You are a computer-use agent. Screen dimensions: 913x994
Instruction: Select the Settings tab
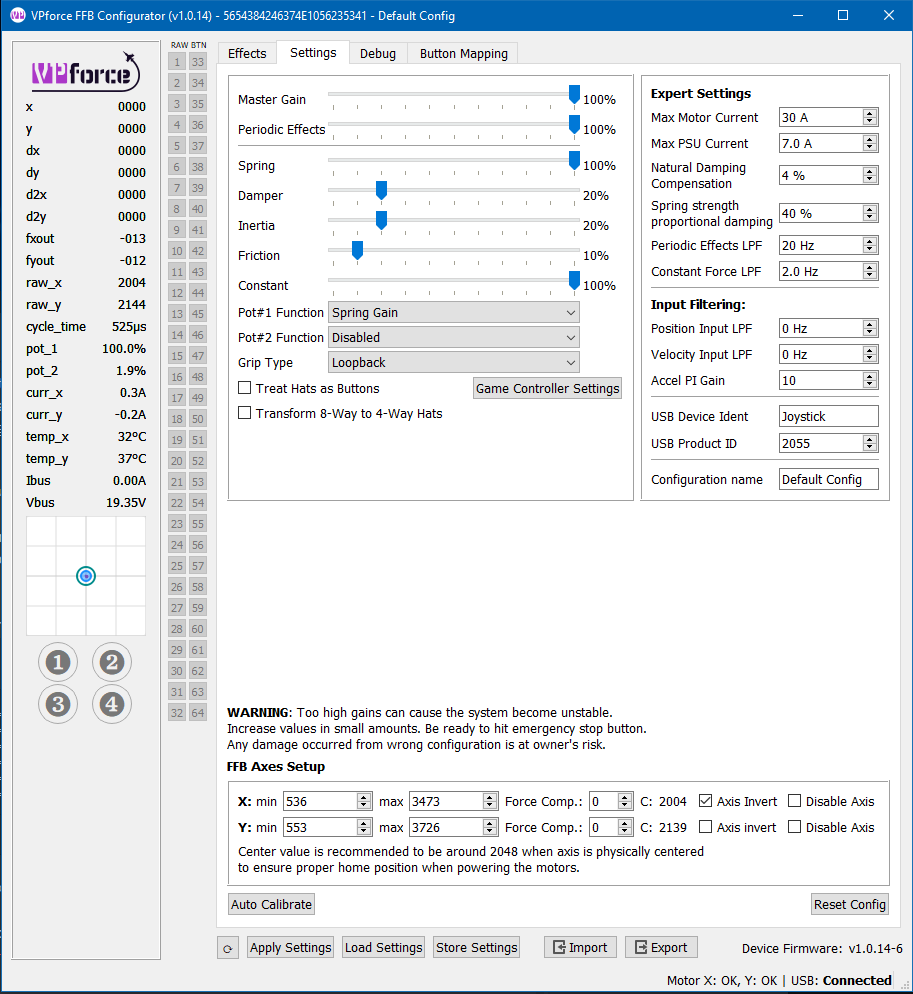[313, 53]
